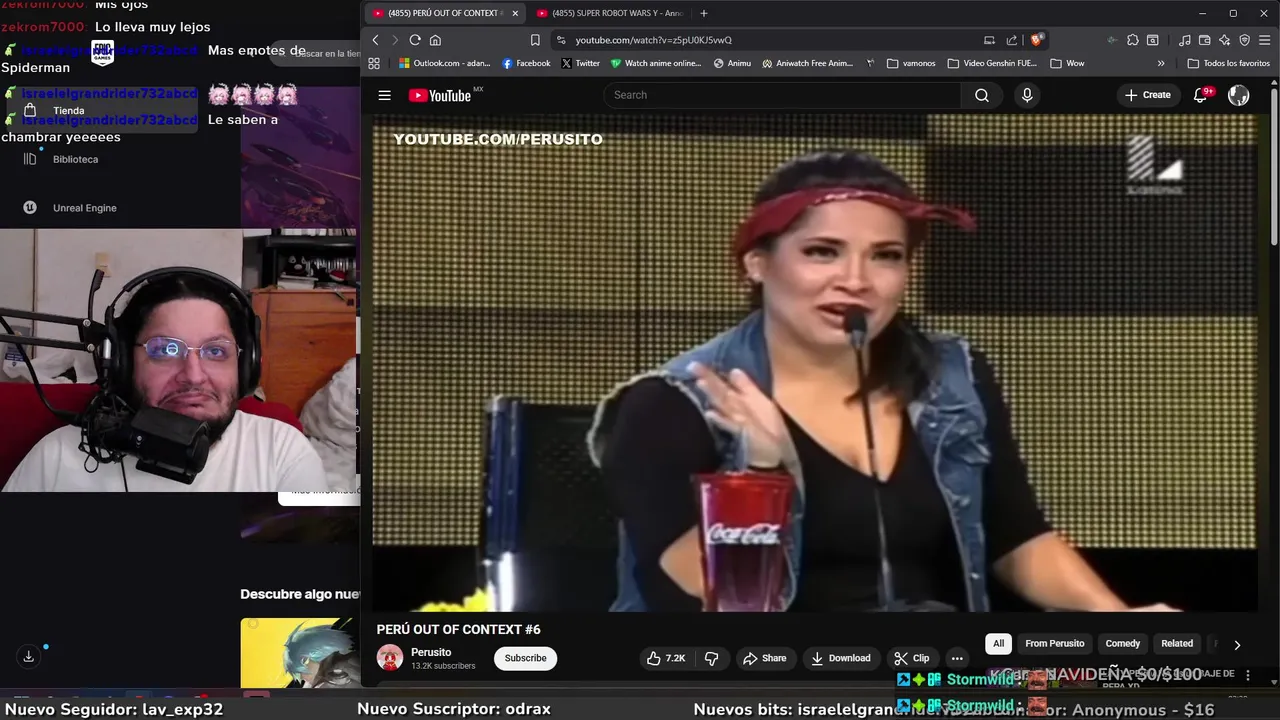Viewport: 1280px width, 720px height.
Task: Open the Create dropdown on YouTube
Action: click(1147, 95)
